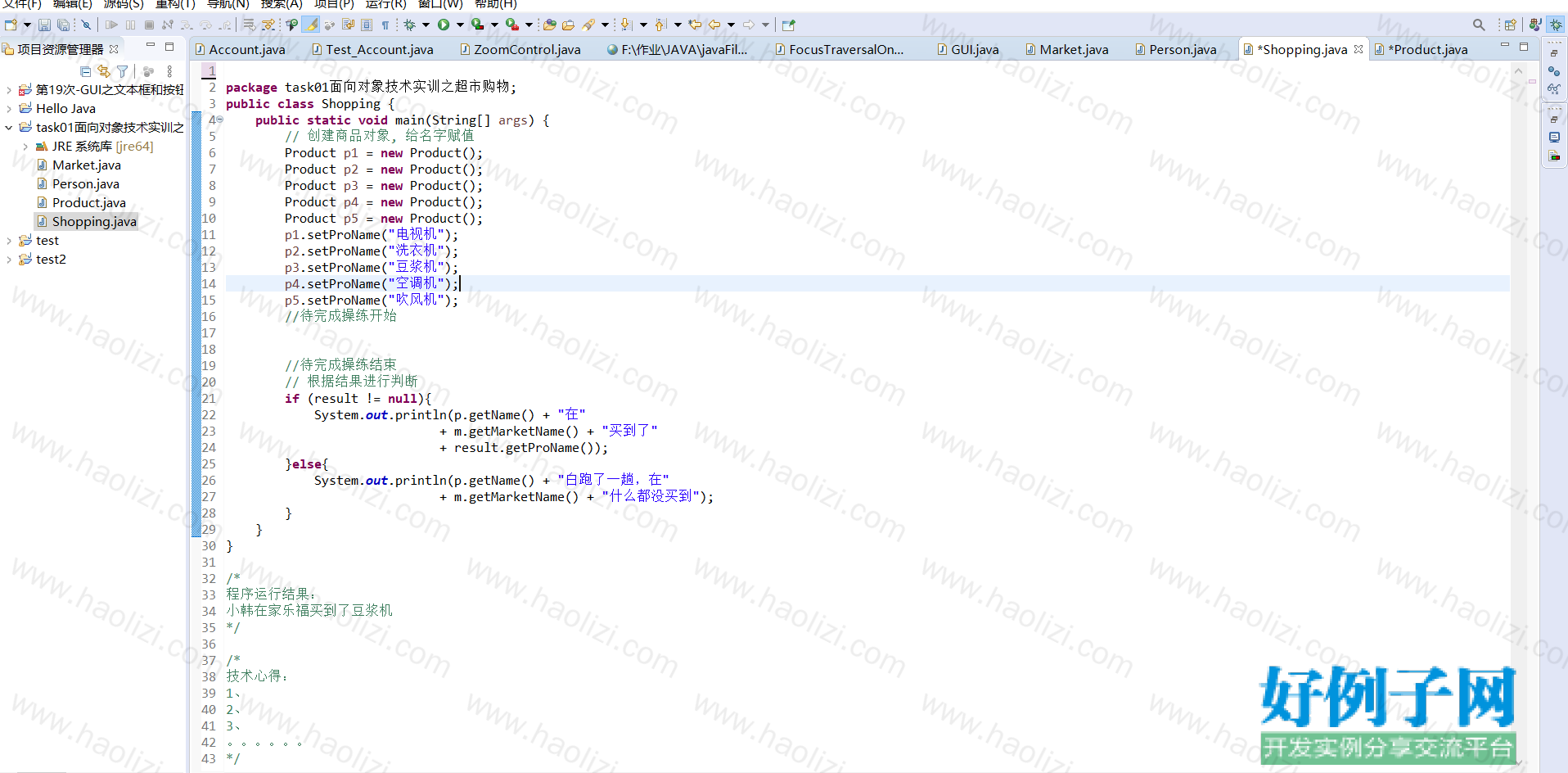Open project explorer filter funnel icon
The image size is (1568, 773).
tap(122, 71)
